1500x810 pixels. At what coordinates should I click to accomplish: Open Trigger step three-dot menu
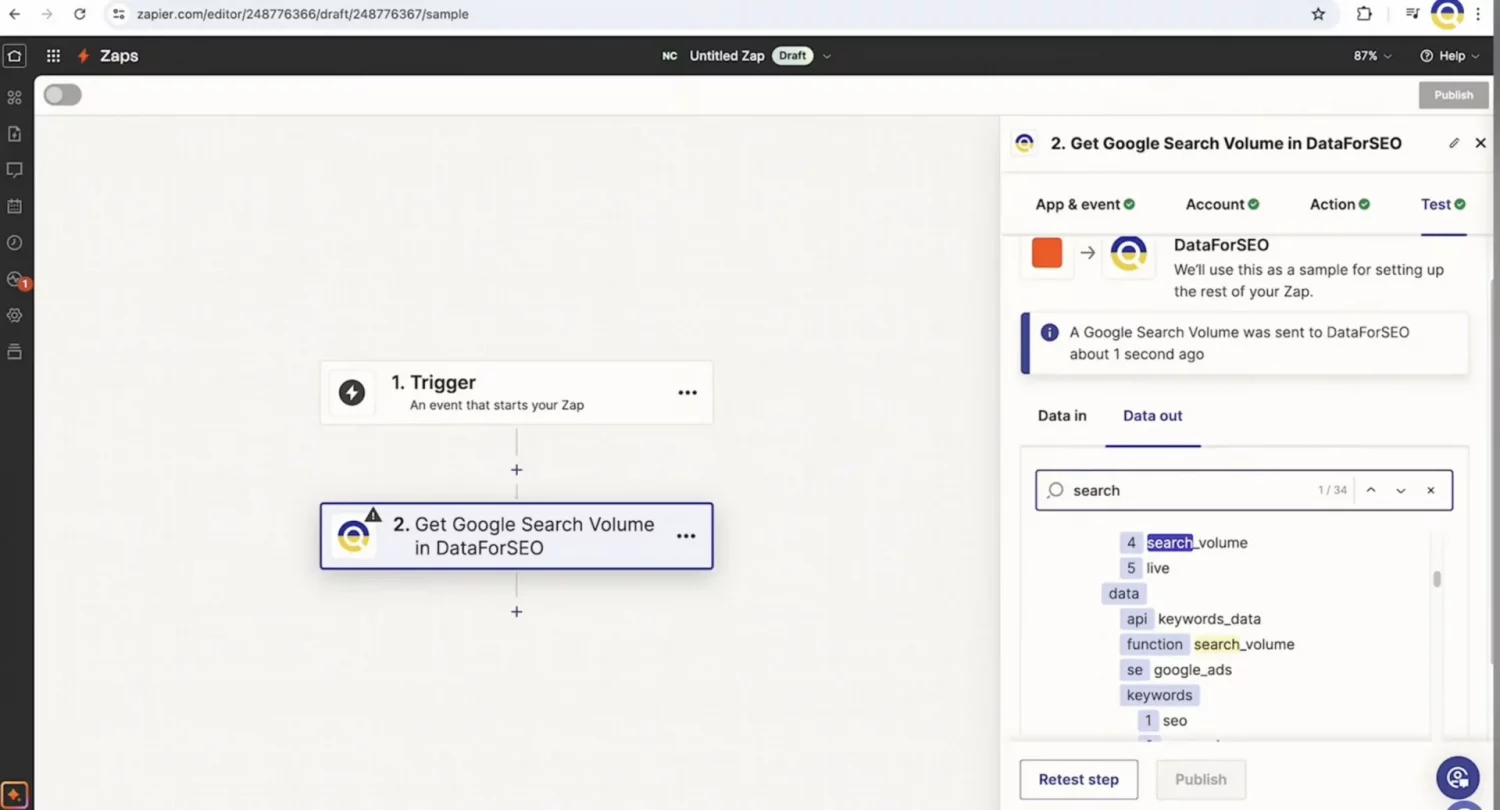[x=687, y=393]
